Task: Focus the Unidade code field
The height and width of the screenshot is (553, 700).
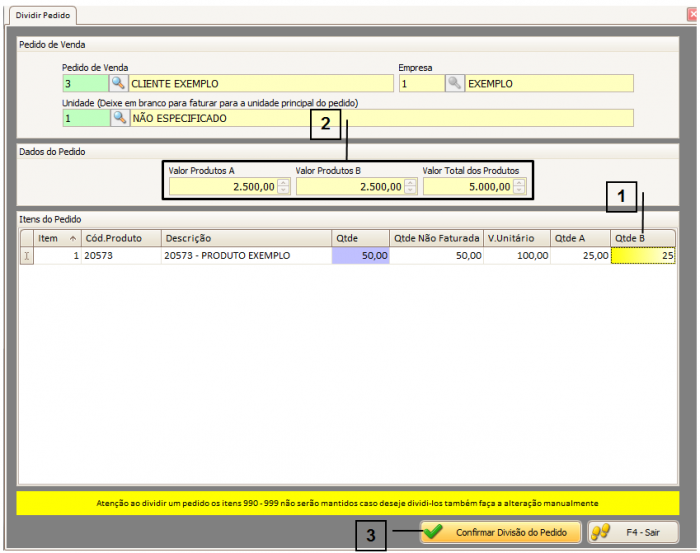Action: click(84, 118)
